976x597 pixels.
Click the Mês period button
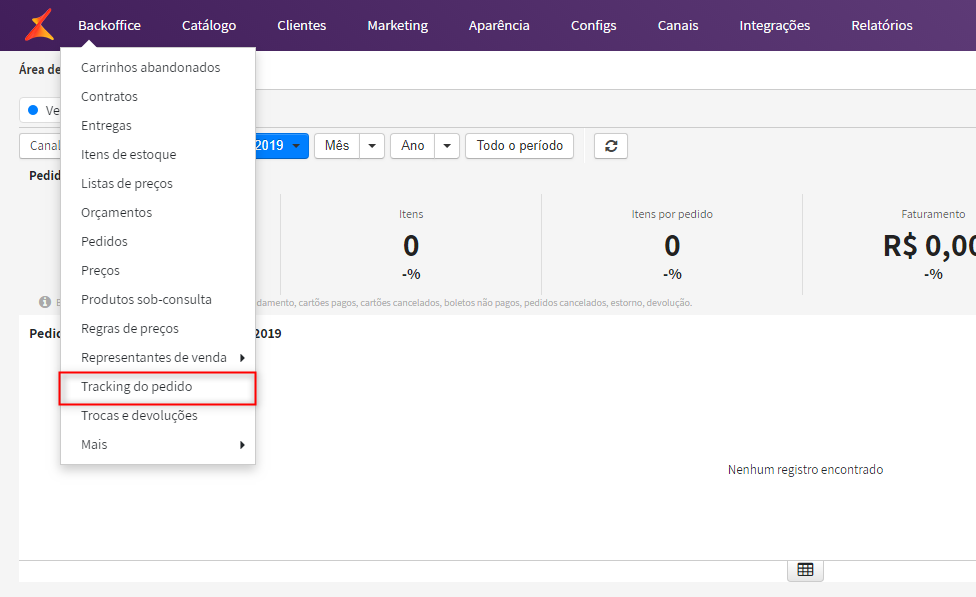[337, 146]
